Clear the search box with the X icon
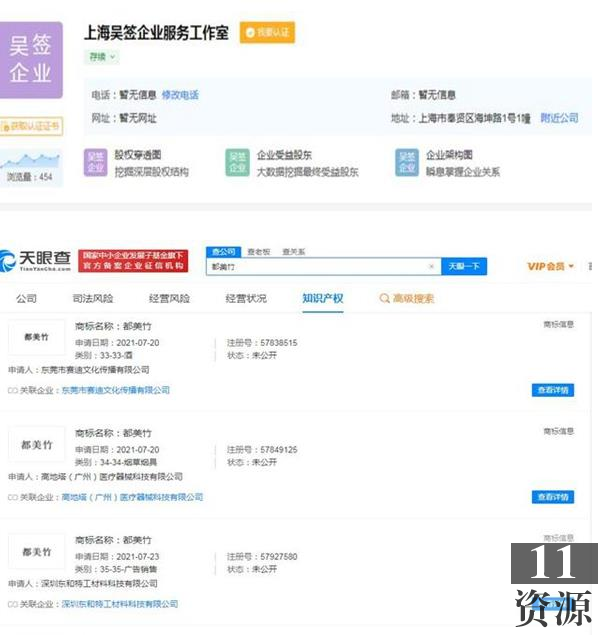 pyautogui.click(x=431, y=266)
